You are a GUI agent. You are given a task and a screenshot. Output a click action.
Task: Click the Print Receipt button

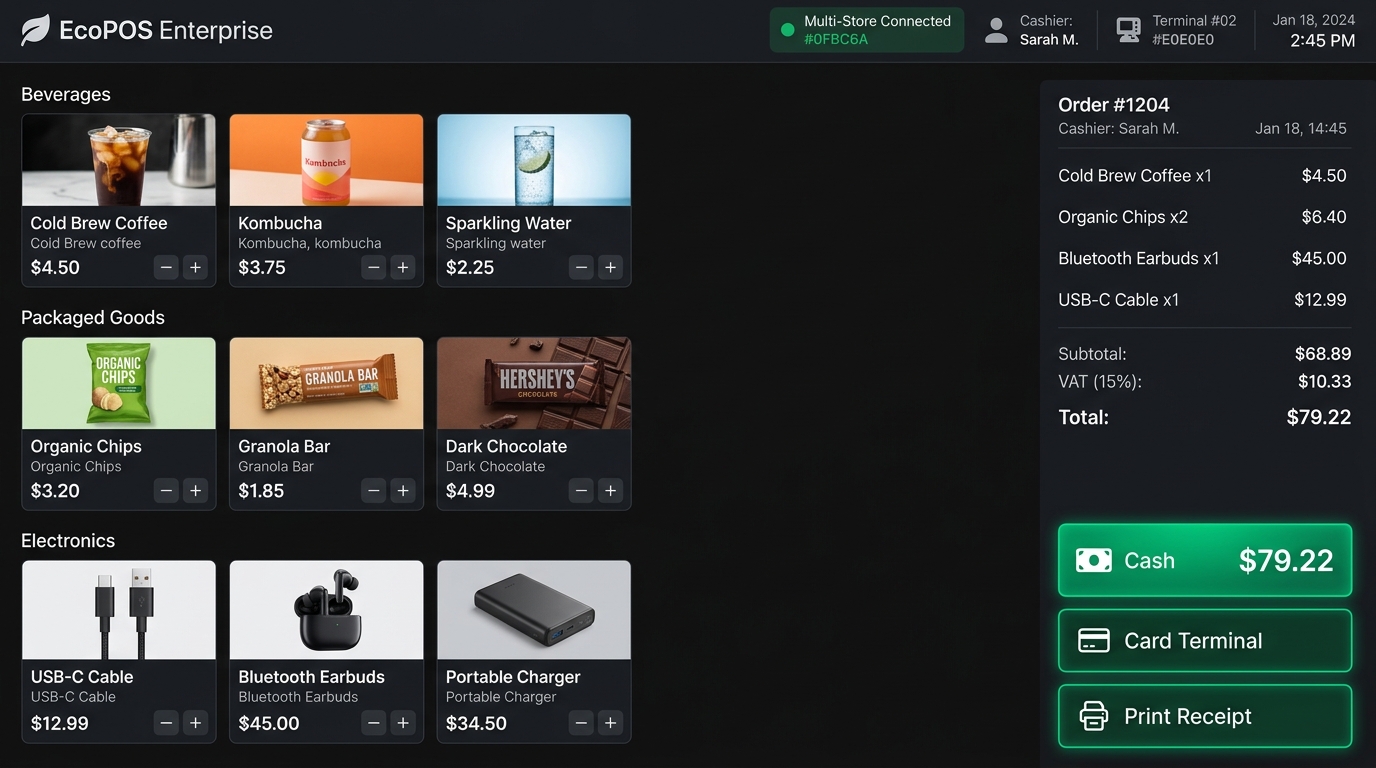pos(1205,716)
